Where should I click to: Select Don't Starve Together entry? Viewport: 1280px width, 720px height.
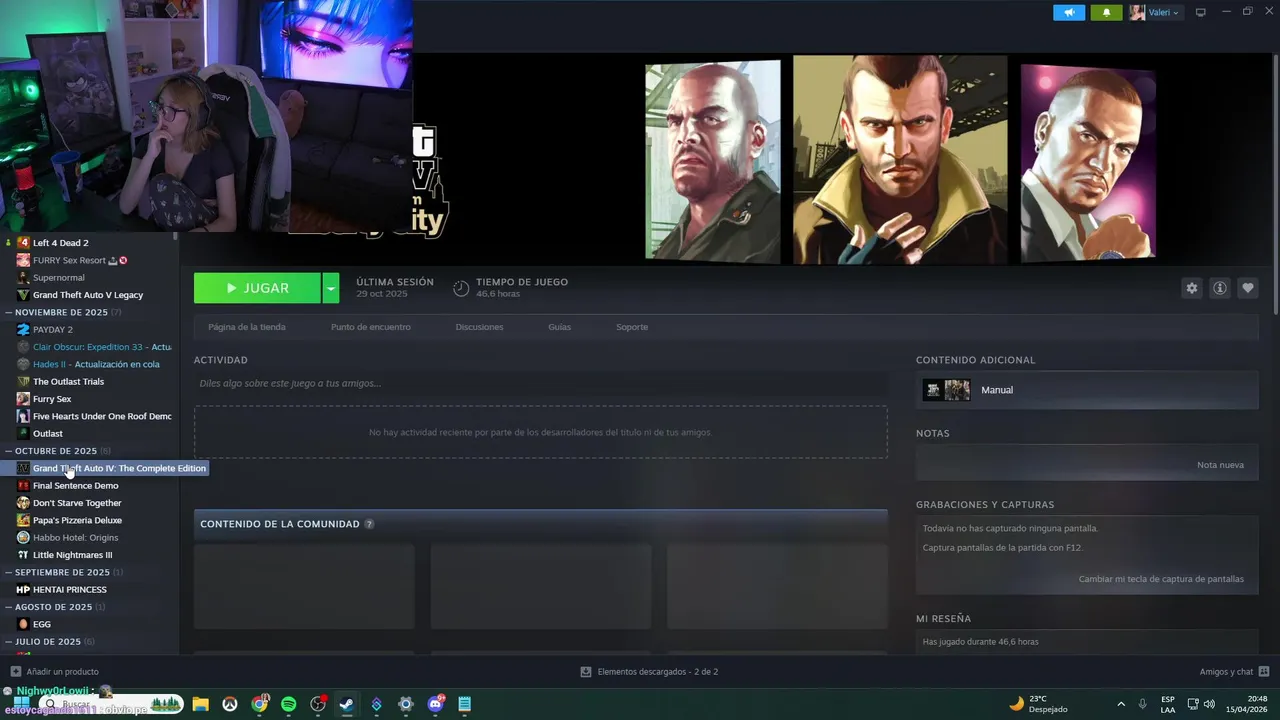coord(77,503)
